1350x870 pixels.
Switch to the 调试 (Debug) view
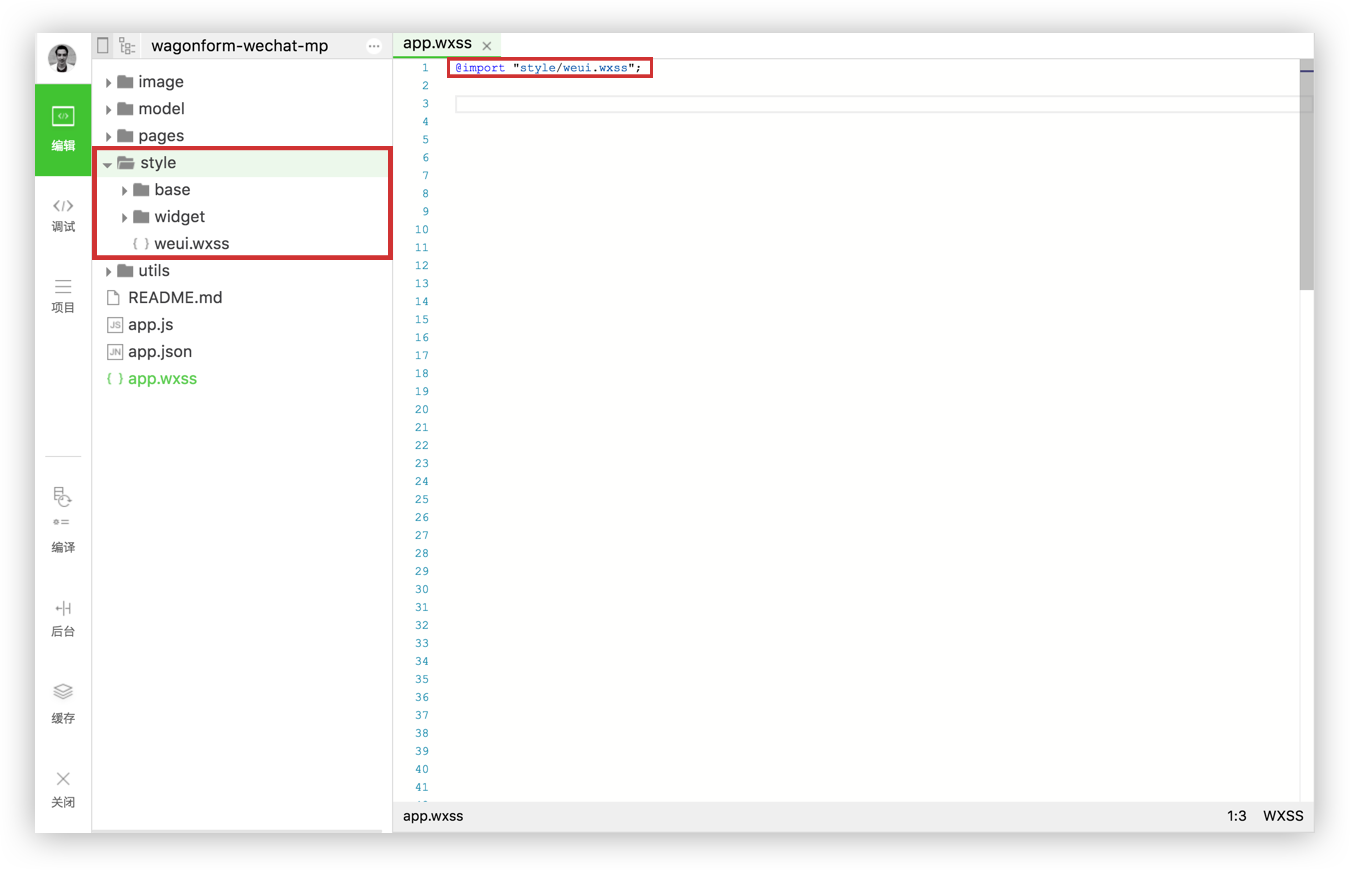coord(63,215)
